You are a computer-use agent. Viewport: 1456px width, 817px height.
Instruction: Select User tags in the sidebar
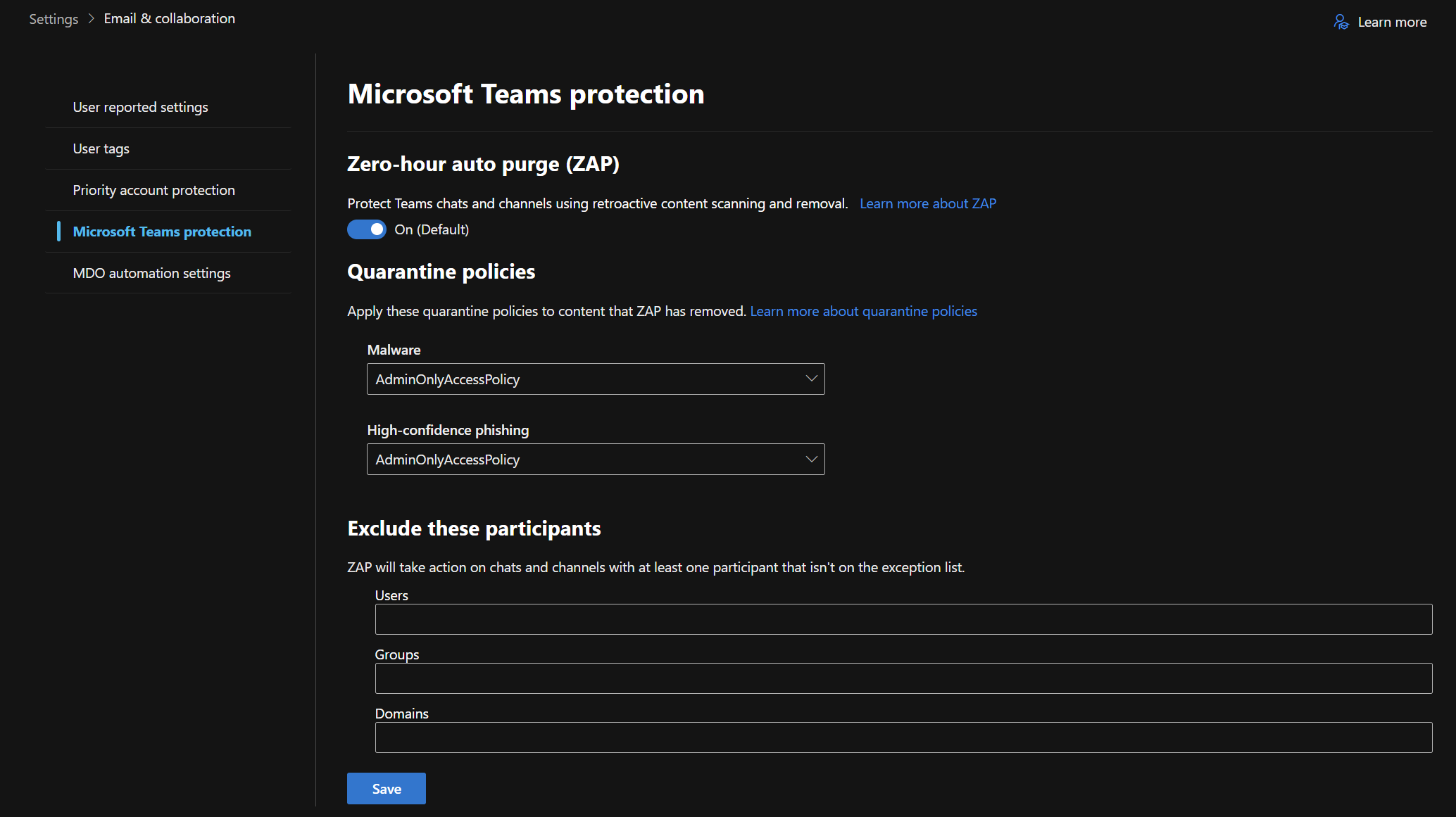click(x=100, y=148)
